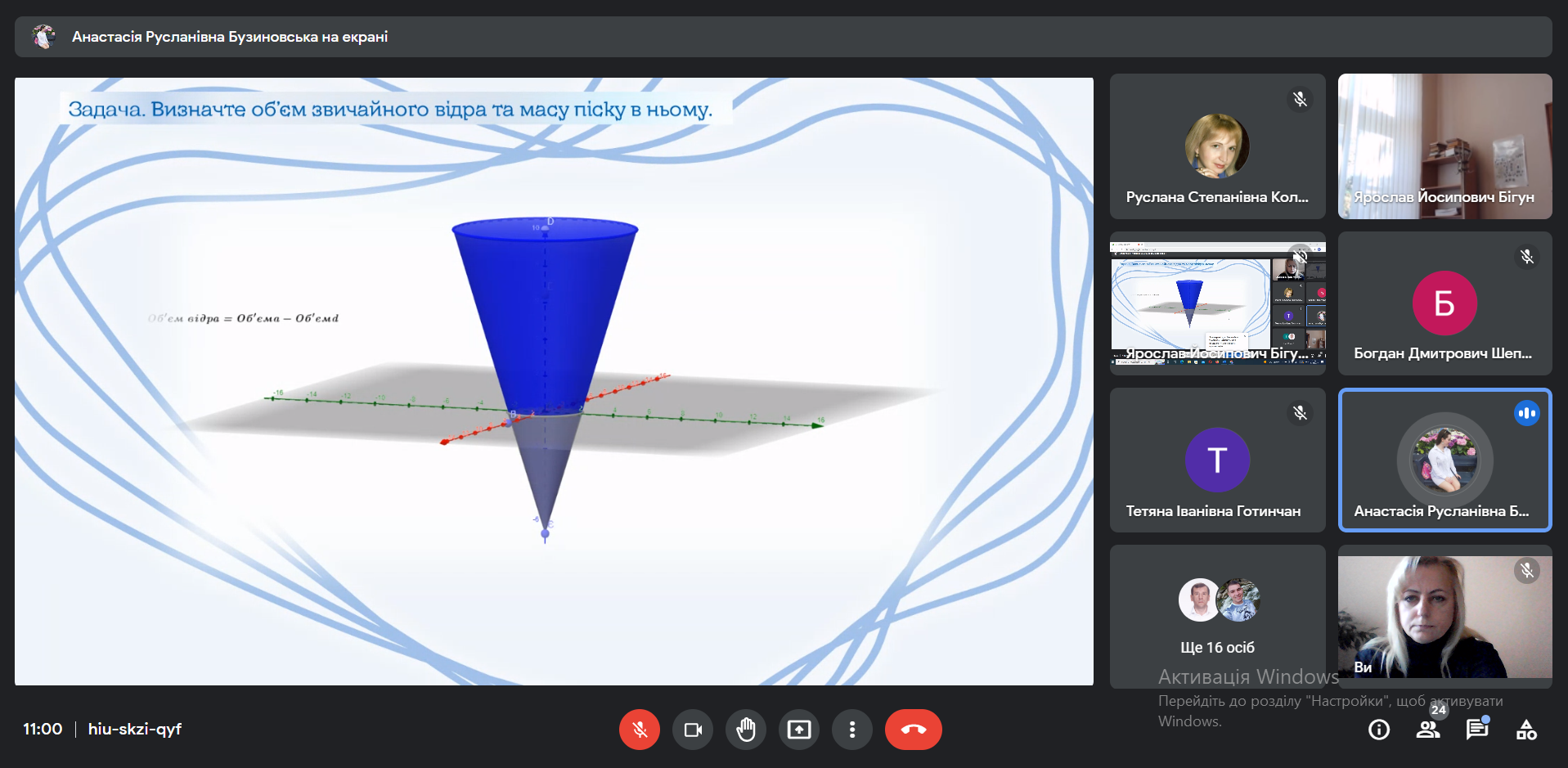Click the muted mic icon on Богдан's tile
Viewport: 1568px width, 768px height.
click(x=1526, y=257)
